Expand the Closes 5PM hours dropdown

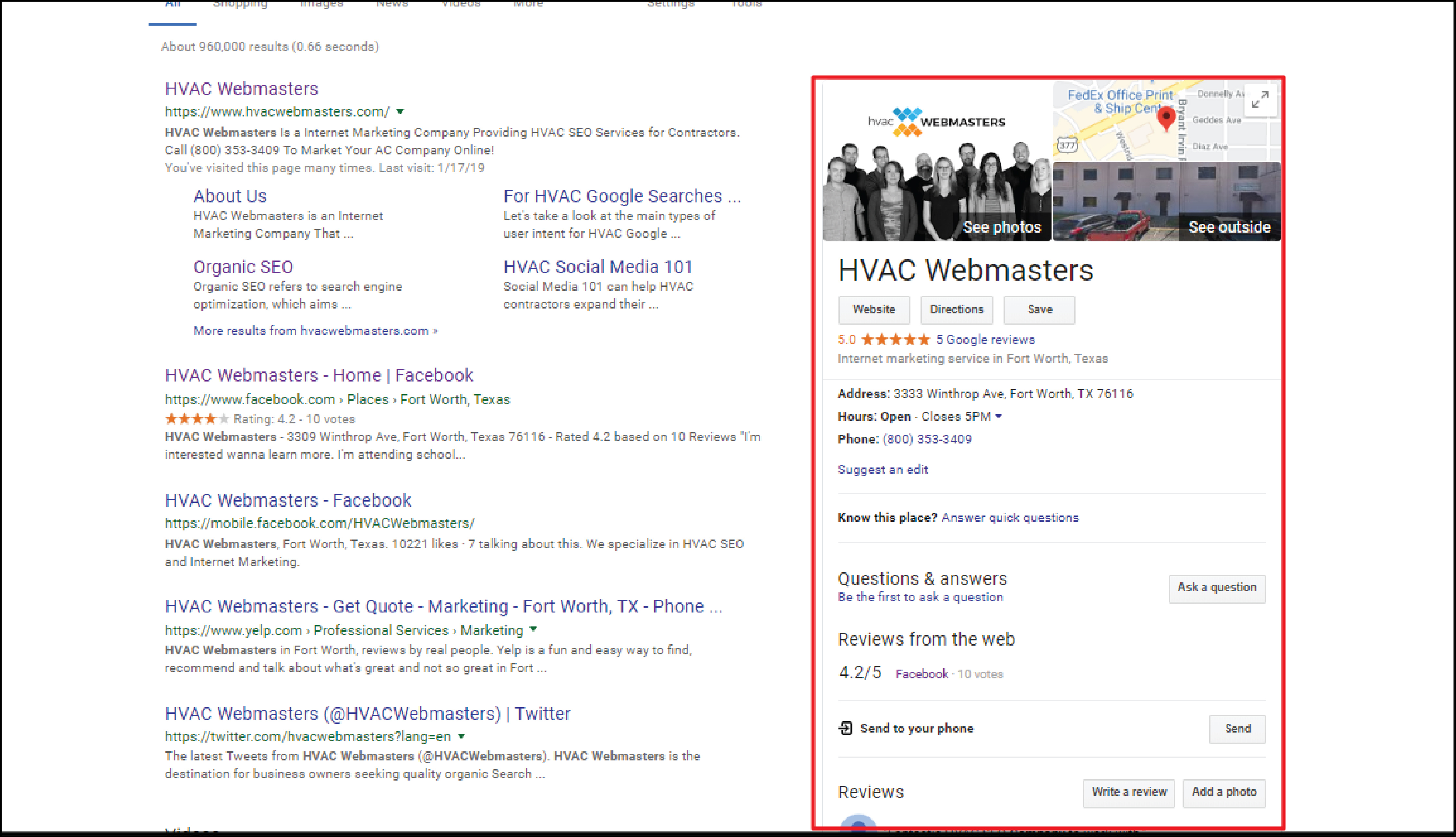999,416
